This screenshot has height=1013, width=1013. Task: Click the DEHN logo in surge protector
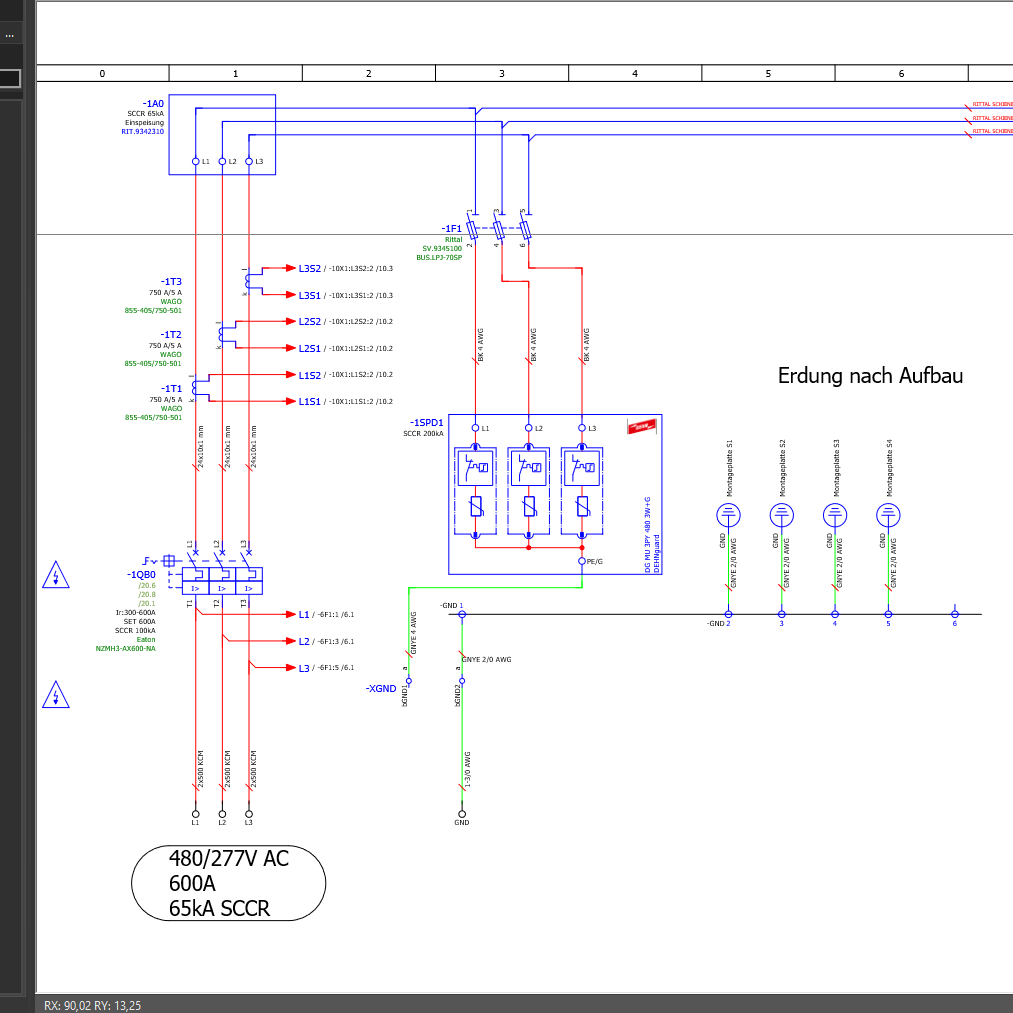coord(640,427)
